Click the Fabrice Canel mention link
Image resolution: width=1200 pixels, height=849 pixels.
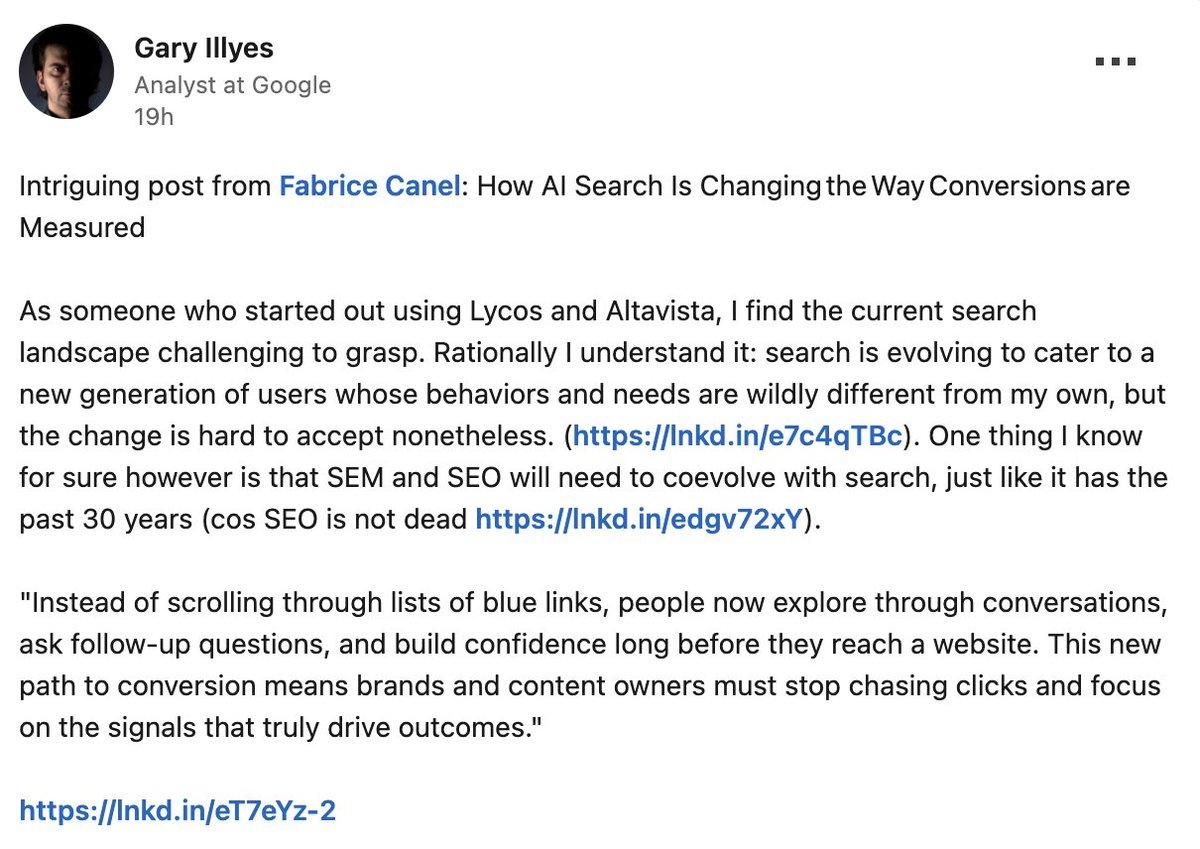pos(371,186)
